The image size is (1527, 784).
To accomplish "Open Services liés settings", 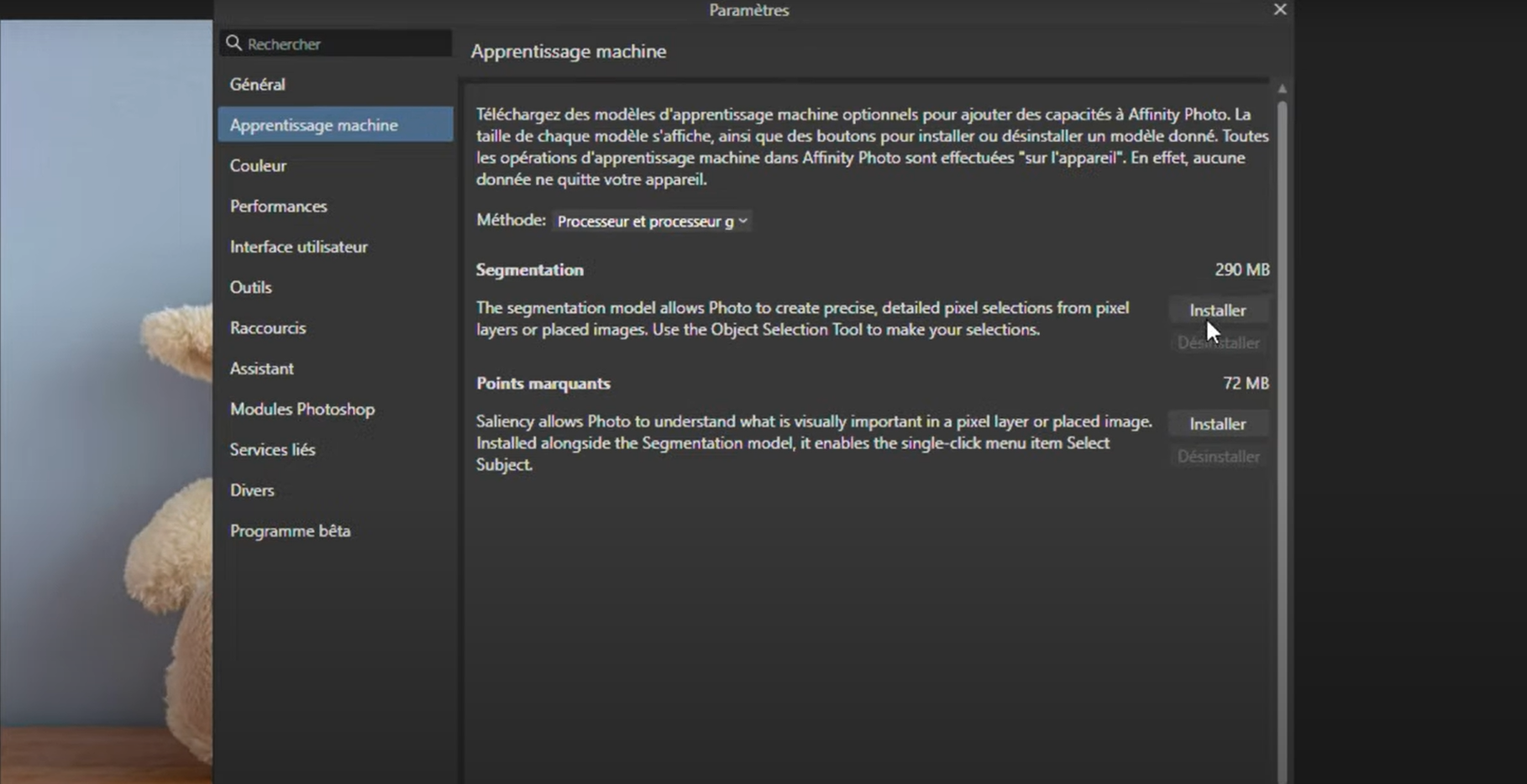I will click(x=272, y=450).
